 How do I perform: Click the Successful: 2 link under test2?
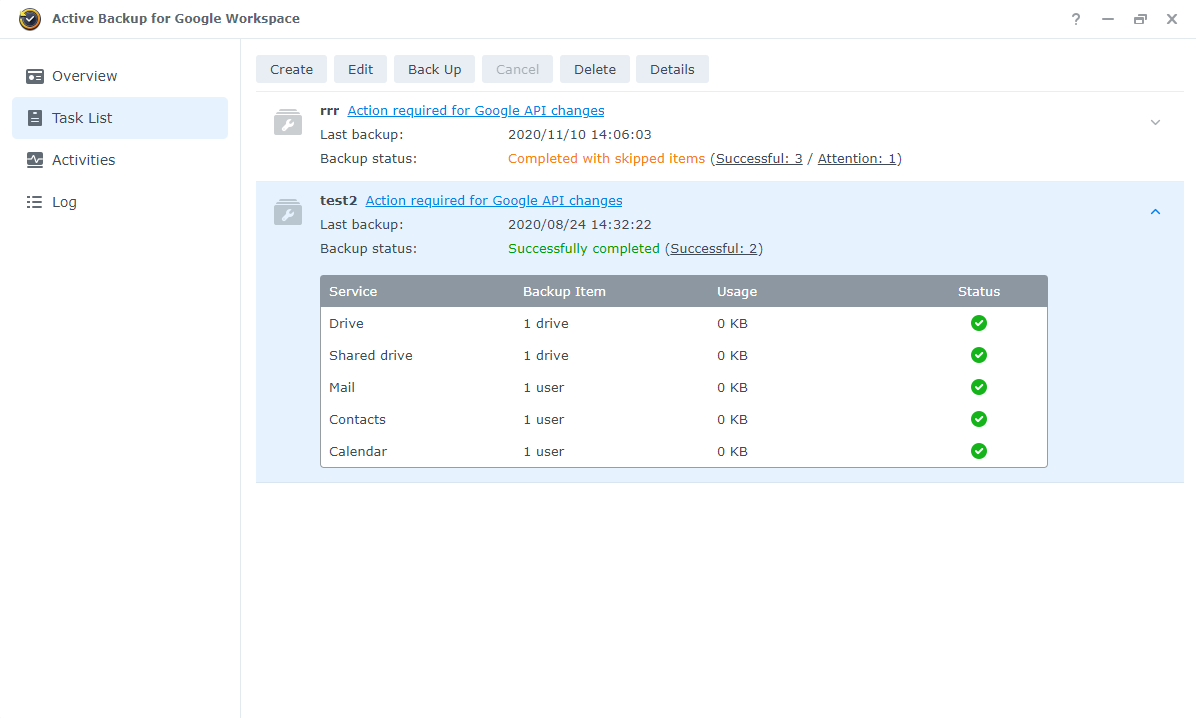(x=713, y=248)
